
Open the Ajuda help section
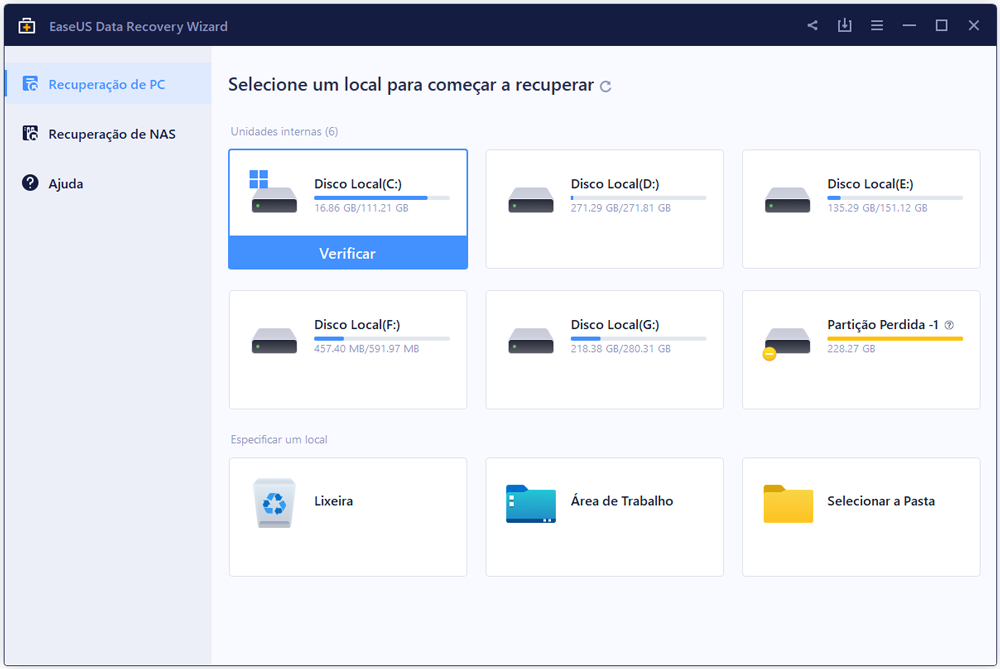tap(66, 184)
